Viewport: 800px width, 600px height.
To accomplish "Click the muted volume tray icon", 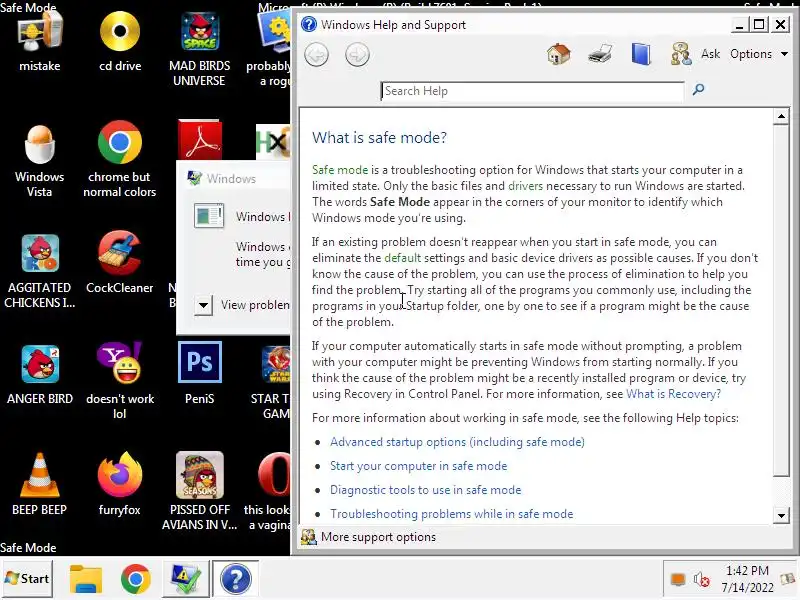I will tap(702, 580).
